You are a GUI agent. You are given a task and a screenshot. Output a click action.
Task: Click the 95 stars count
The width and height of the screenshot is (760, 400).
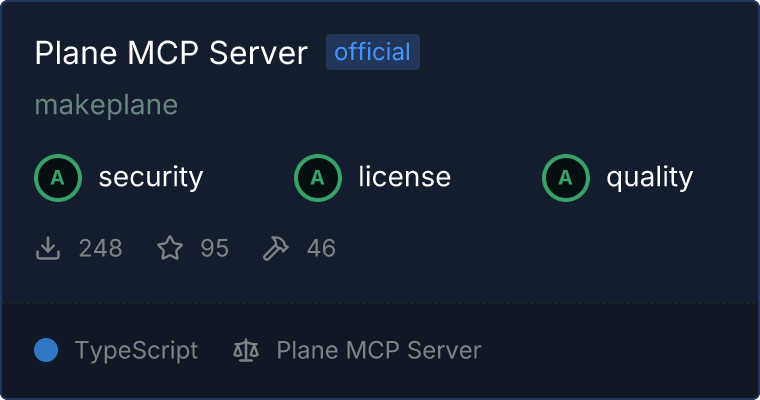214,248
